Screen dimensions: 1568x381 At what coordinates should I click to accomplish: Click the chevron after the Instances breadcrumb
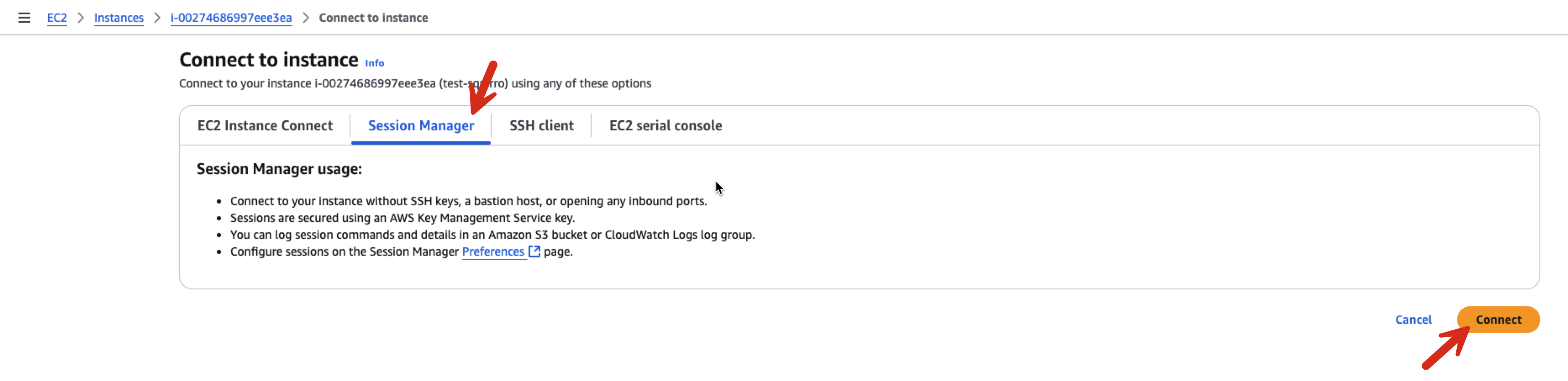point(157,18)
